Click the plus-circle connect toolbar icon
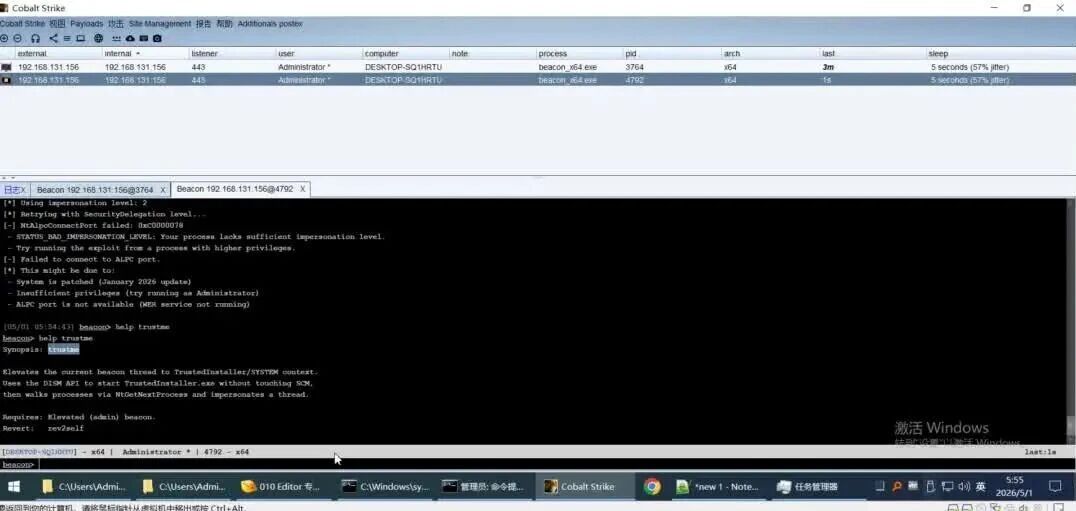 5,38
